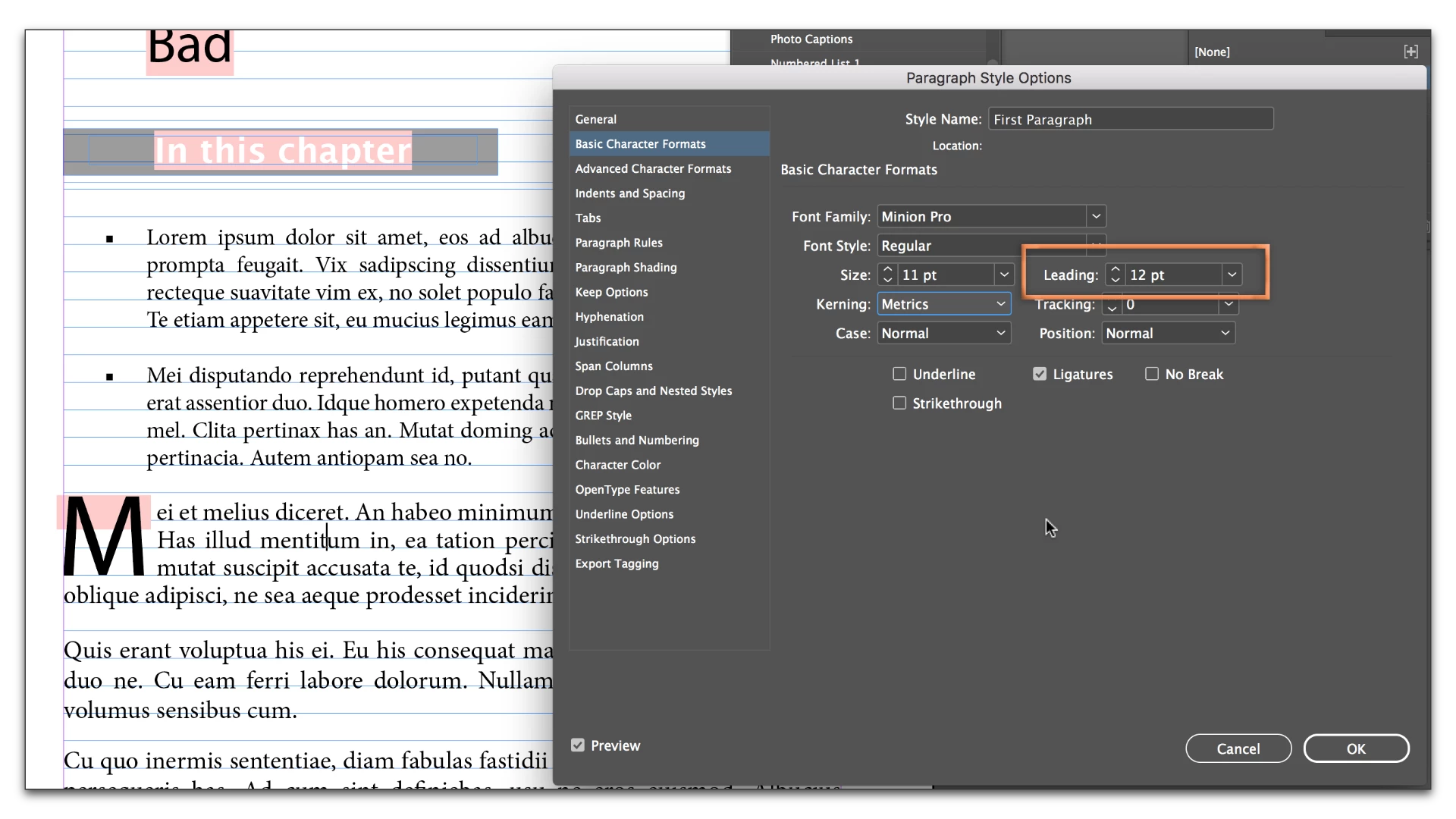Open Drop Caps and Nested Styles section

coord(653,391)
